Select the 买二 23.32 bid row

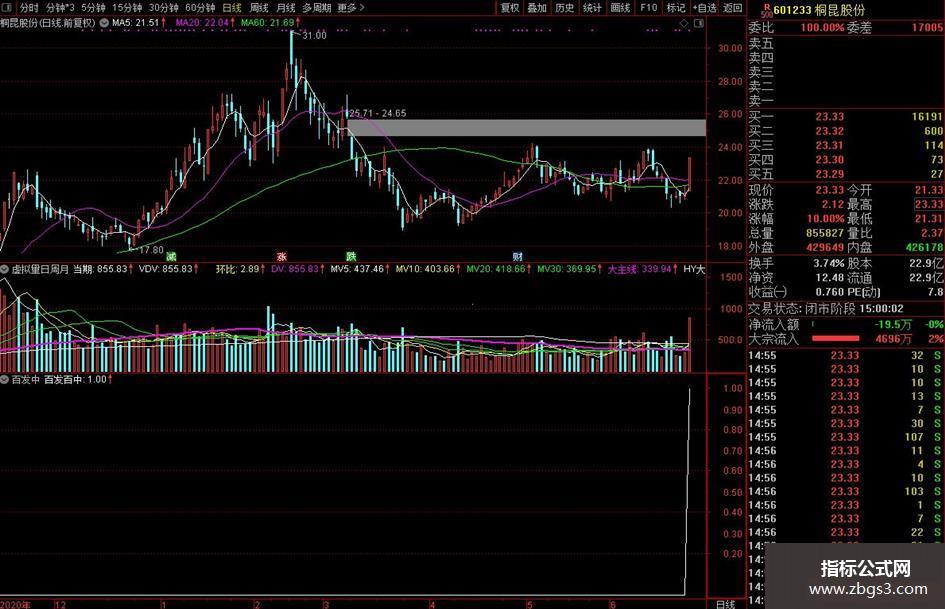coord(845,131)
